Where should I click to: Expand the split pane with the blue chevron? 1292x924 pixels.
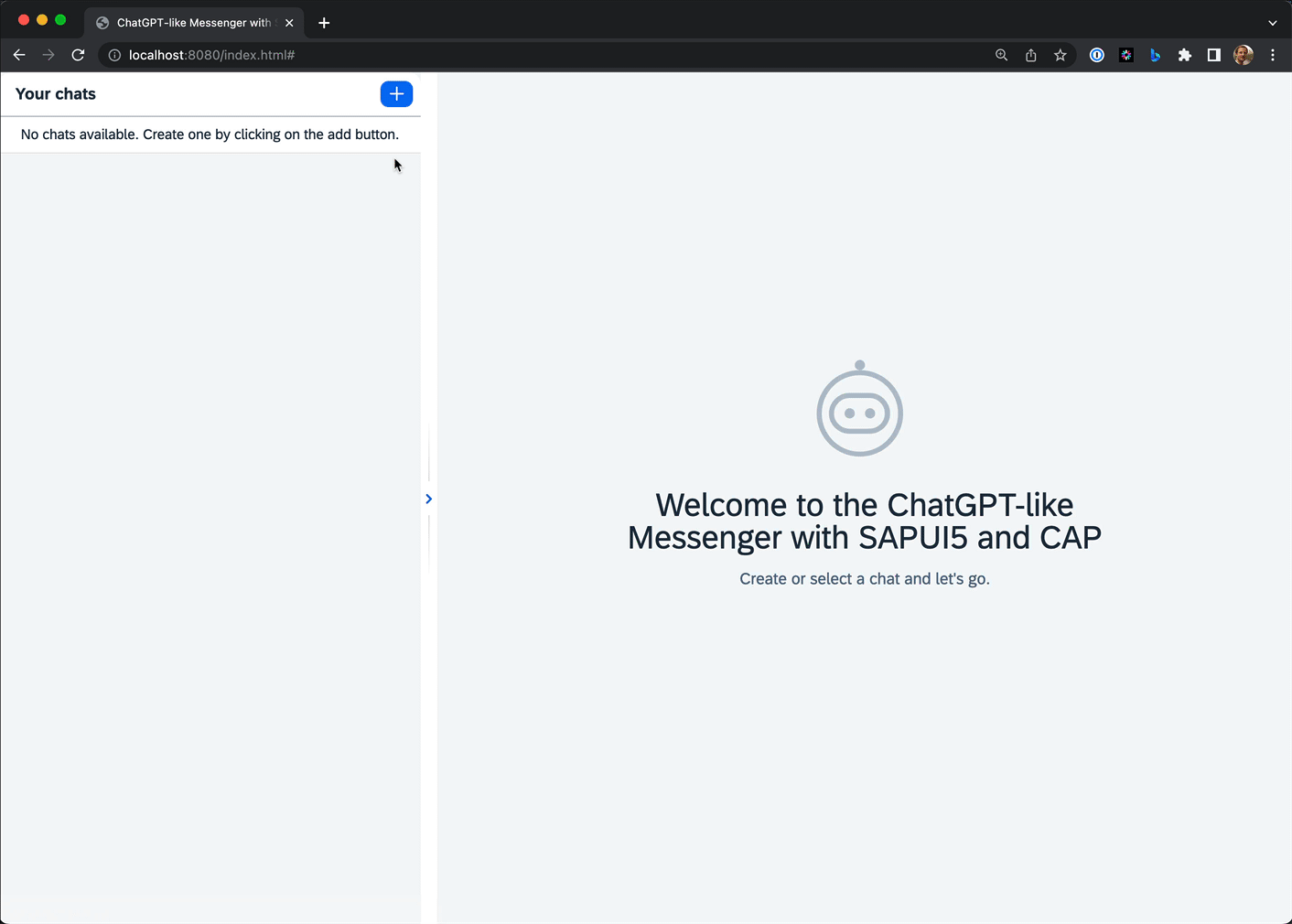428,499
